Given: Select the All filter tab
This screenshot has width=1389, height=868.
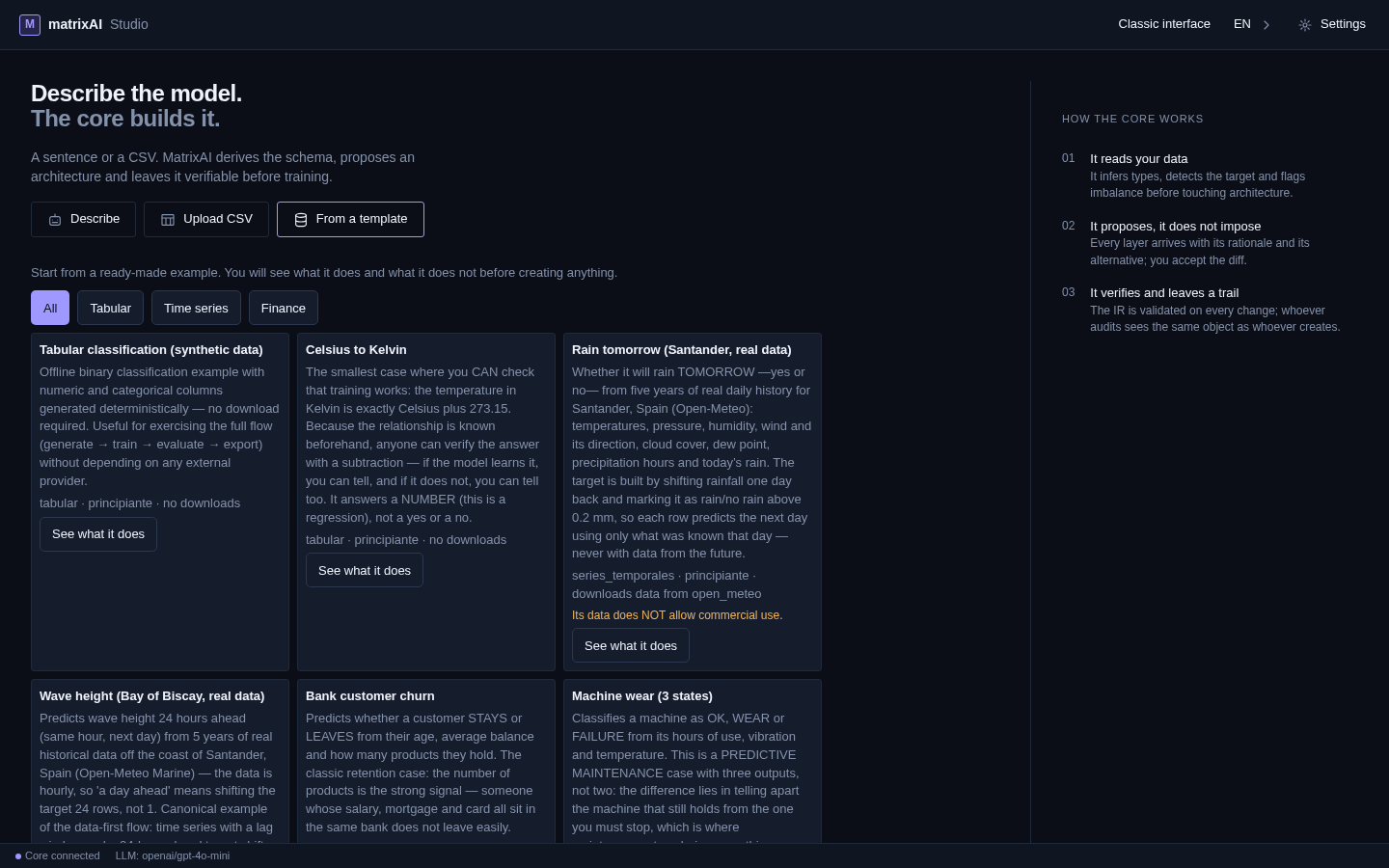Looking at the screenshot, I should click(x=50, y=308).
